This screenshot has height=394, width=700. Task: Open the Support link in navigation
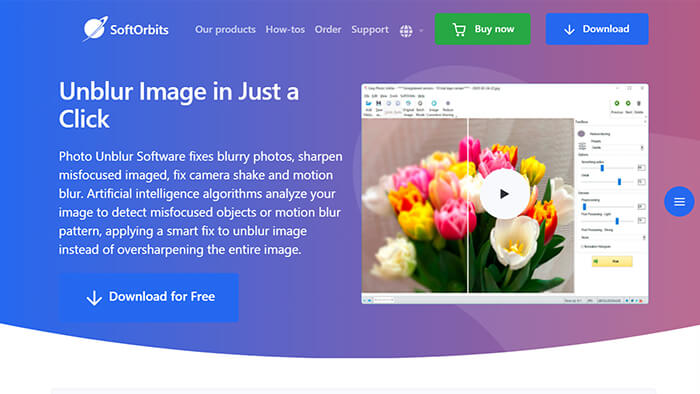[370, 29]
